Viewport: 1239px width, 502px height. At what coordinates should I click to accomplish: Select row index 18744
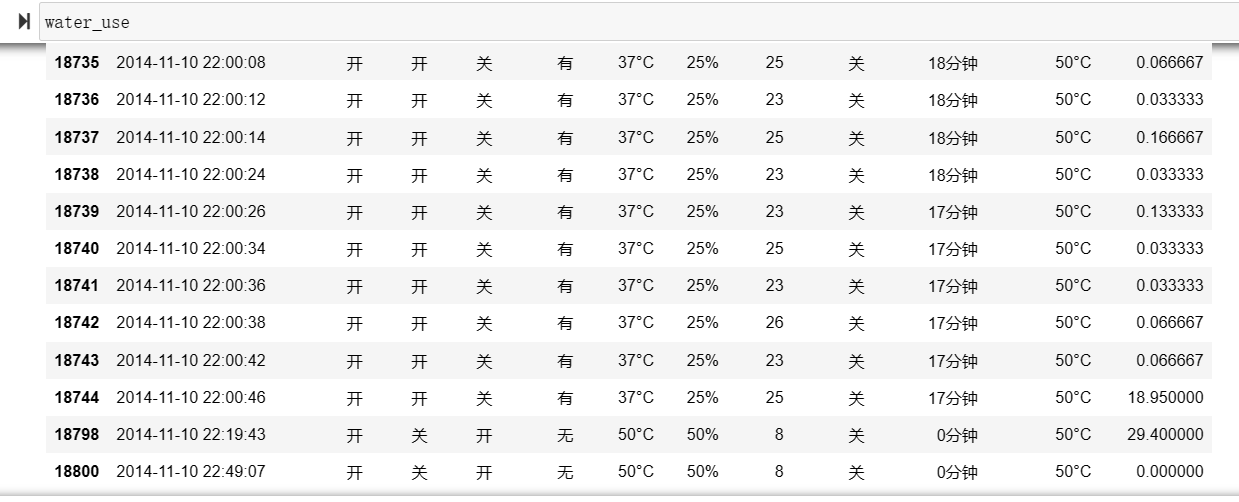(x=77, y=397)
